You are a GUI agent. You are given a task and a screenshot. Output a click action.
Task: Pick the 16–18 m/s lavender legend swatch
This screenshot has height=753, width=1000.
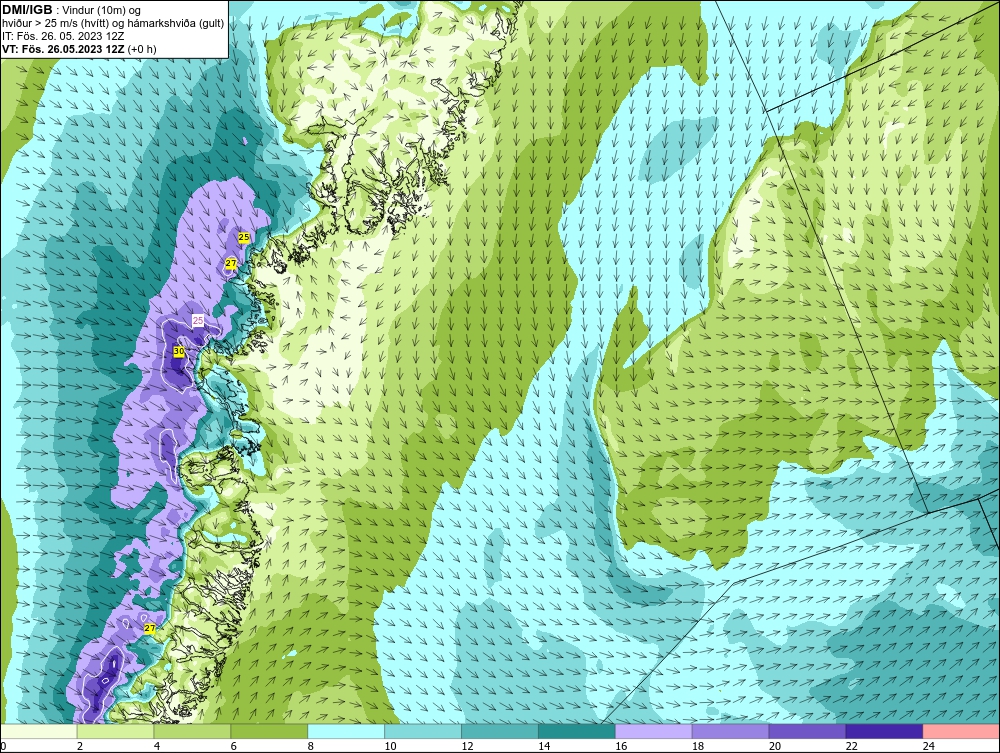coord(653,731)
